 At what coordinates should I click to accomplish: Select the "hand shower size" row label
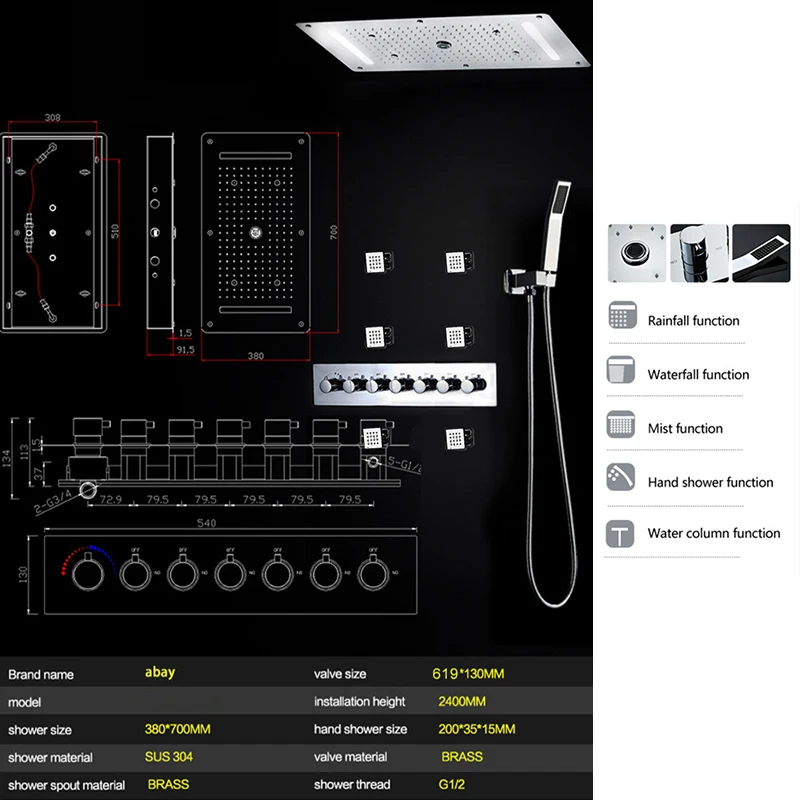pos(360,730)
